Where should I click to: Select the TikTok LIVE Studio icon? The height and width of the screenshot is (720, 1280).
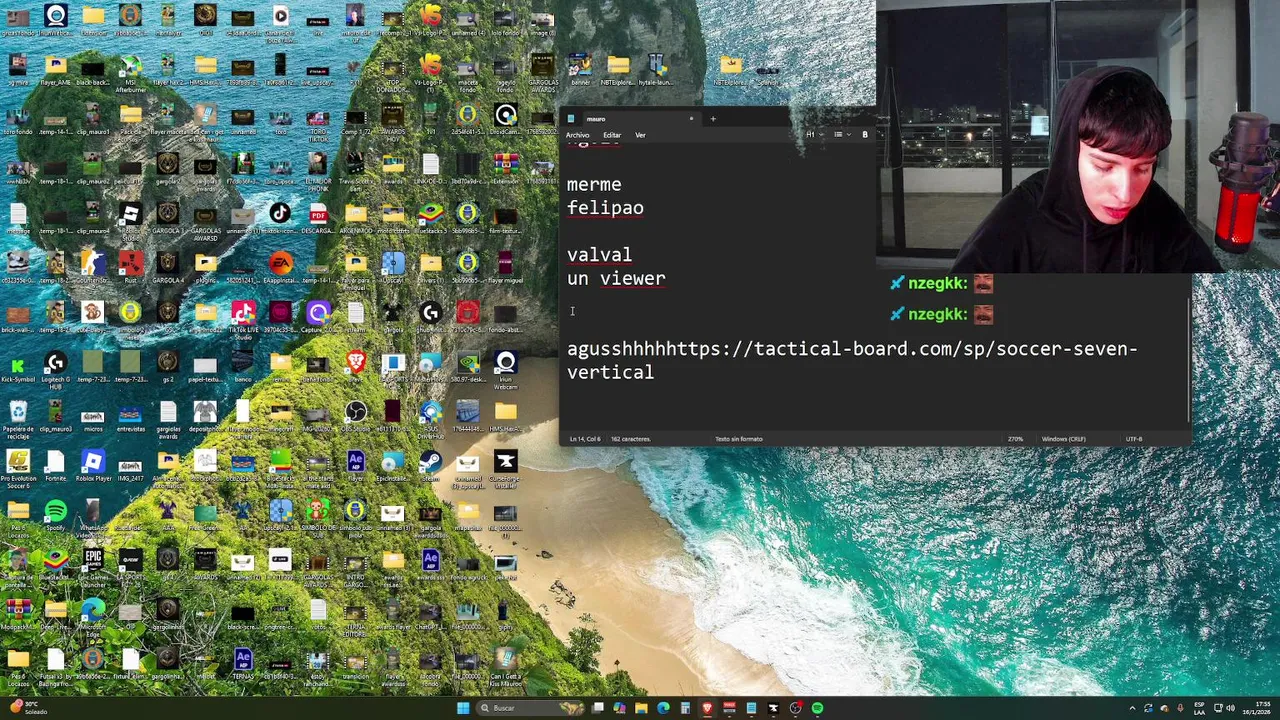(x=243, y=320)
